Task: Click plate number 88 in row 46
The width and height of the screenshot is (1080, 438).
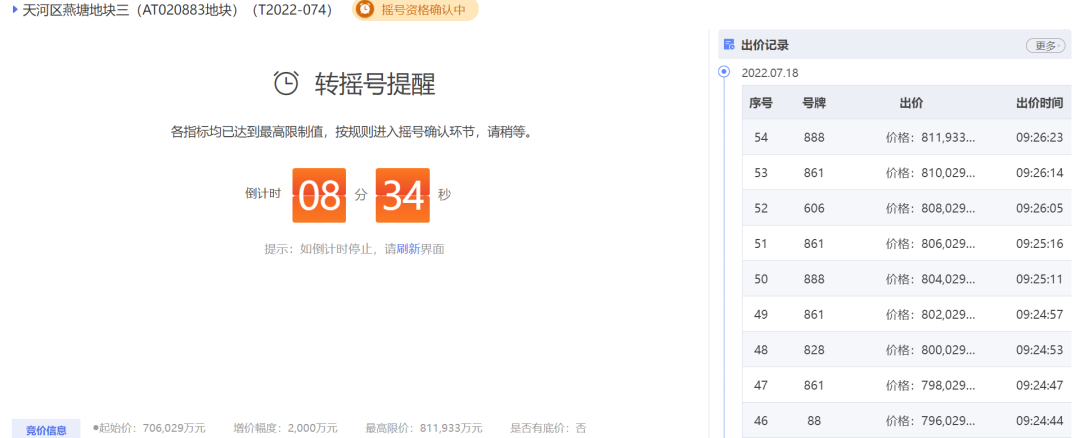Action: [814, 420]
